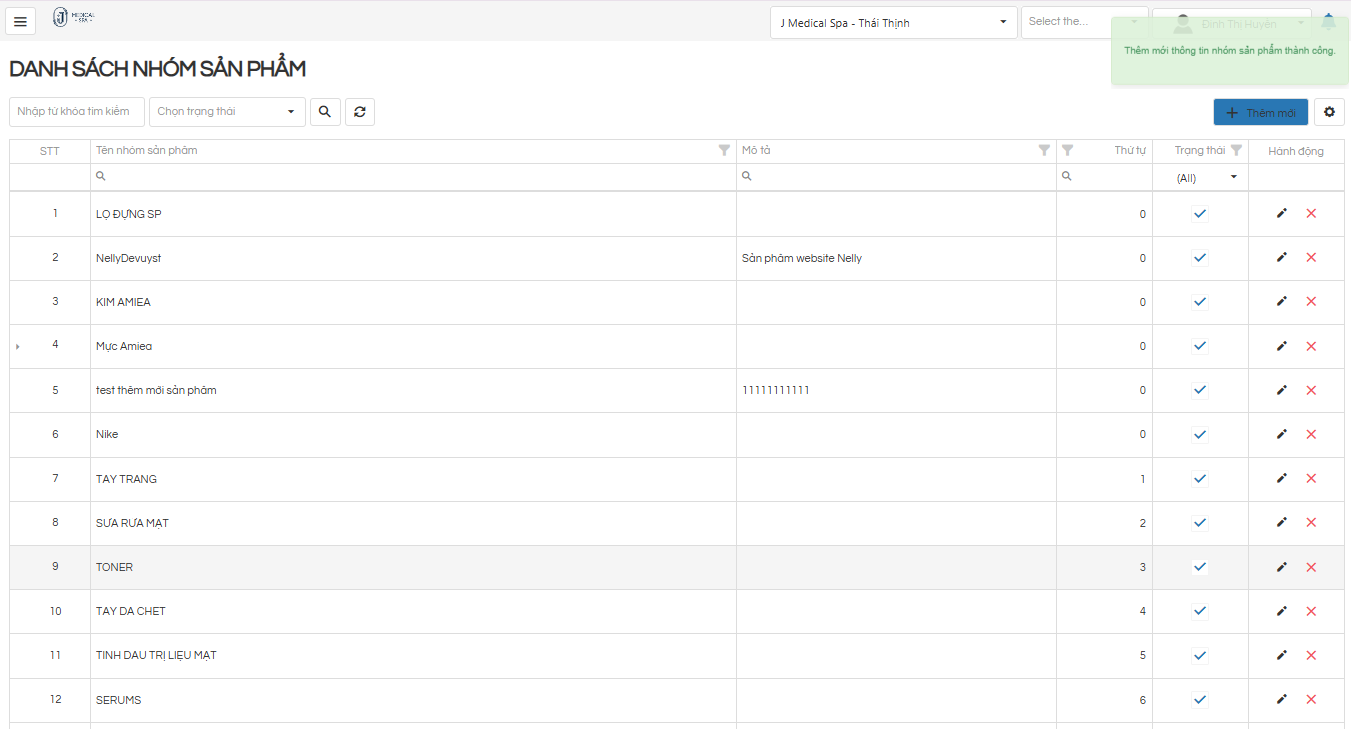1351x729 pixels.
Task: Delete the TONER product group
Action: coord(1311,567)
